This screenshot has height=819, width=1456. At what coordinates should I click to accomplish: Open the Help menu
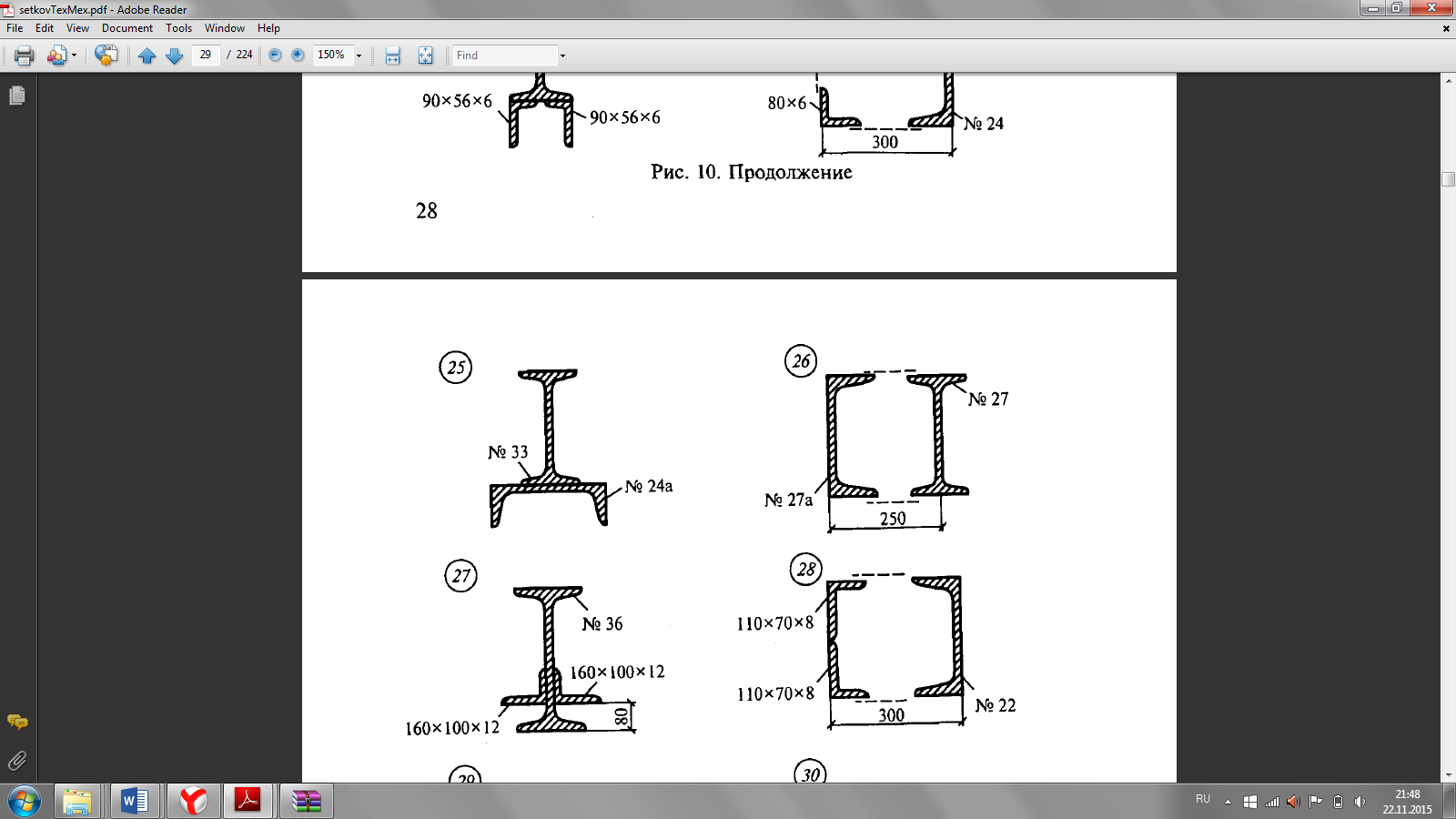(x=268, y=28)
